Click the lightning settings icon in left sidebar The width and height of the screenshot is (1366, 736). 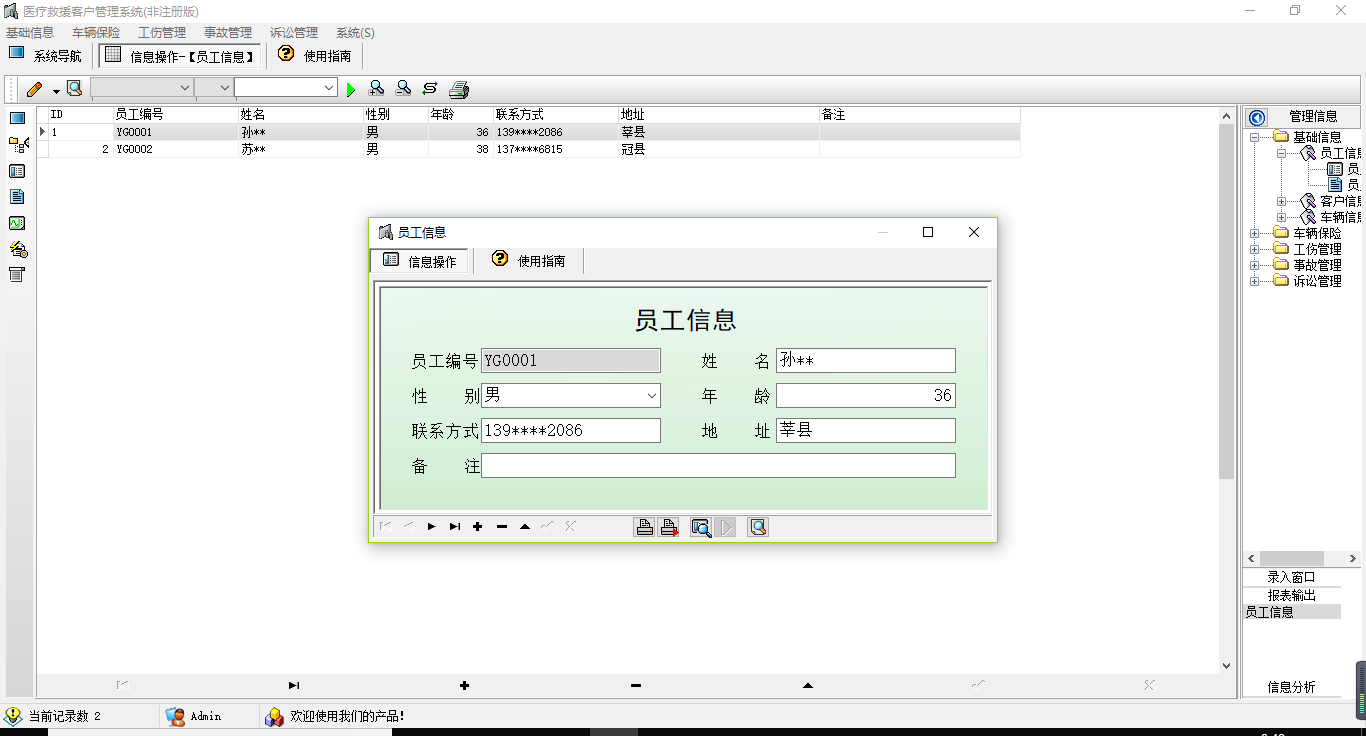pos(17,249)
